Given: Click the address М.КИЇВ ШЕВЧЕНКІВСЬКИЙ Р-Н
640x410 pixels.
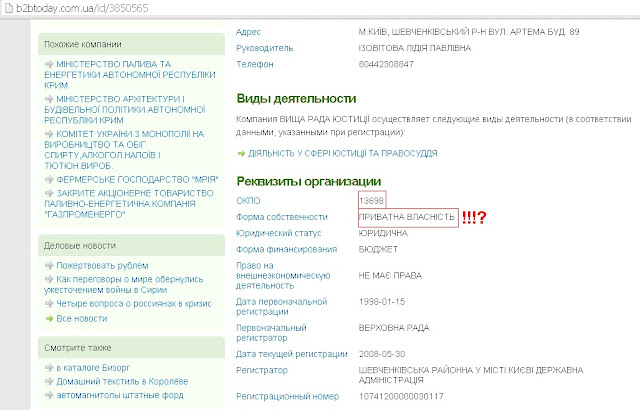Looking at the screenshot, I should 469,32.
